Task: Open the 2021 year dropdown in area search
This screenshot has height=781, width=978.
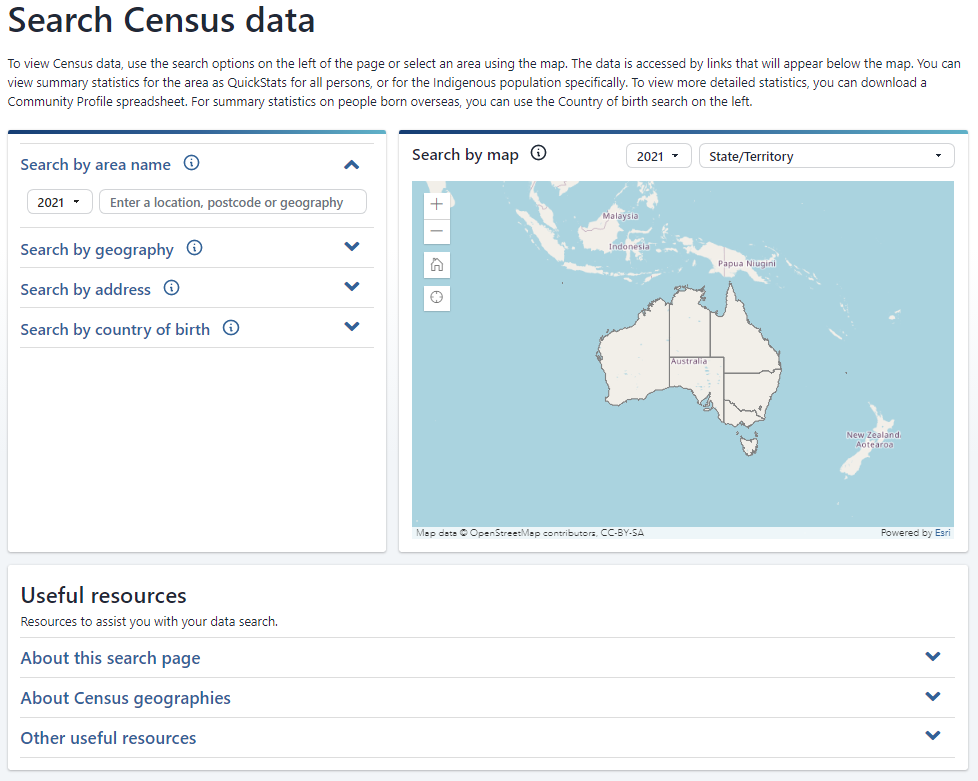Action: coord(59,202)
